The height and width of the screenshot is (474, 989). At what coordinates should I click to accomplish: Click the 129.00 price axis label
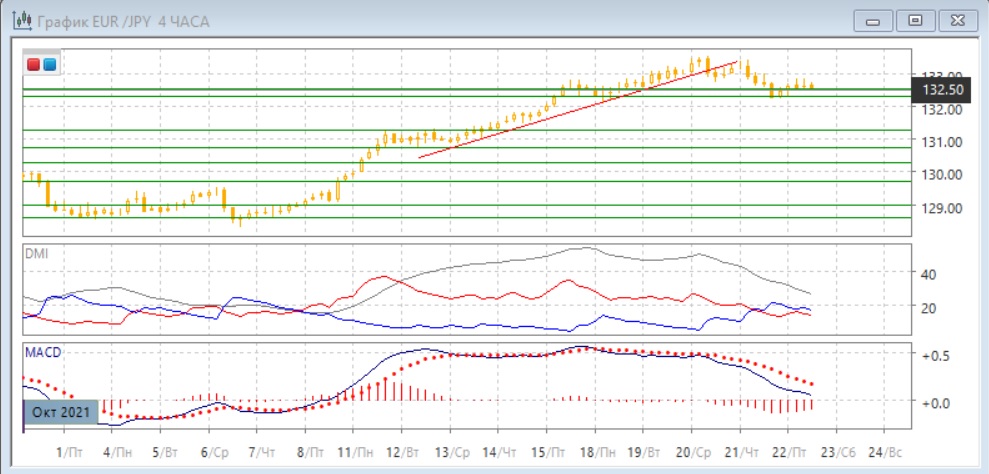coord(940,208)
